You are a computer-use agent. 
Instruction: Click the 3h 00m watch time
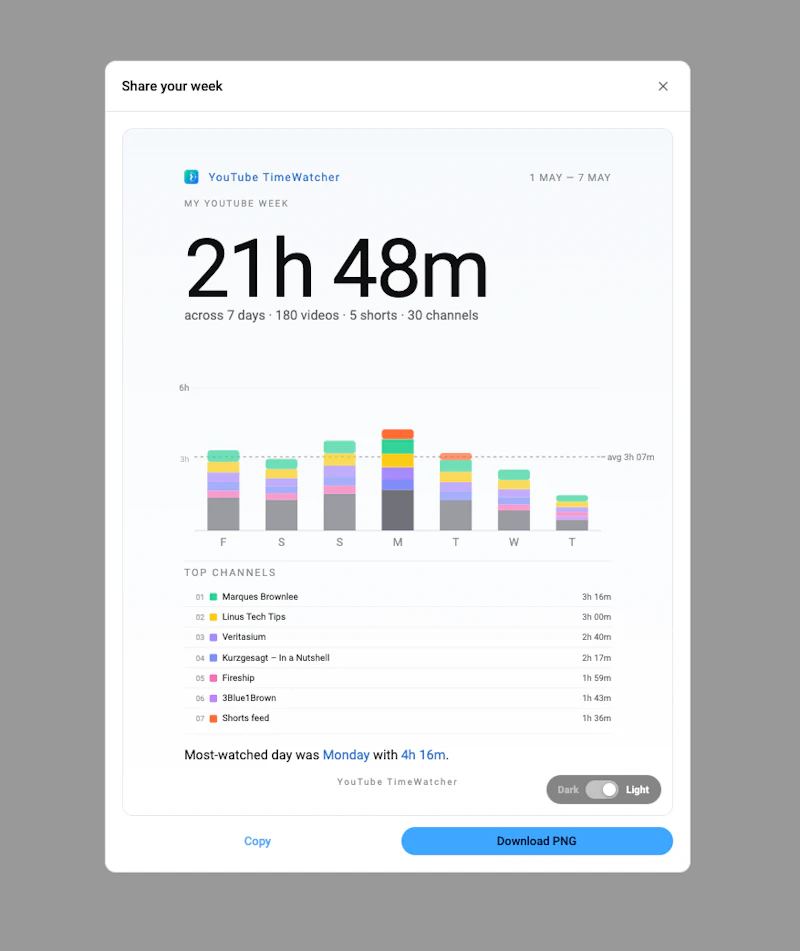pyautogui.click(x=597, y=617)
